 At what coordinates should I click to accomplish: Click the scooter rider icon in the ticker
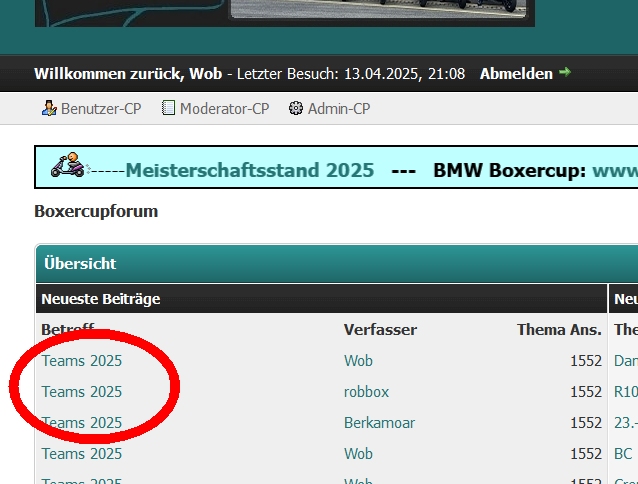coord(68,166)
